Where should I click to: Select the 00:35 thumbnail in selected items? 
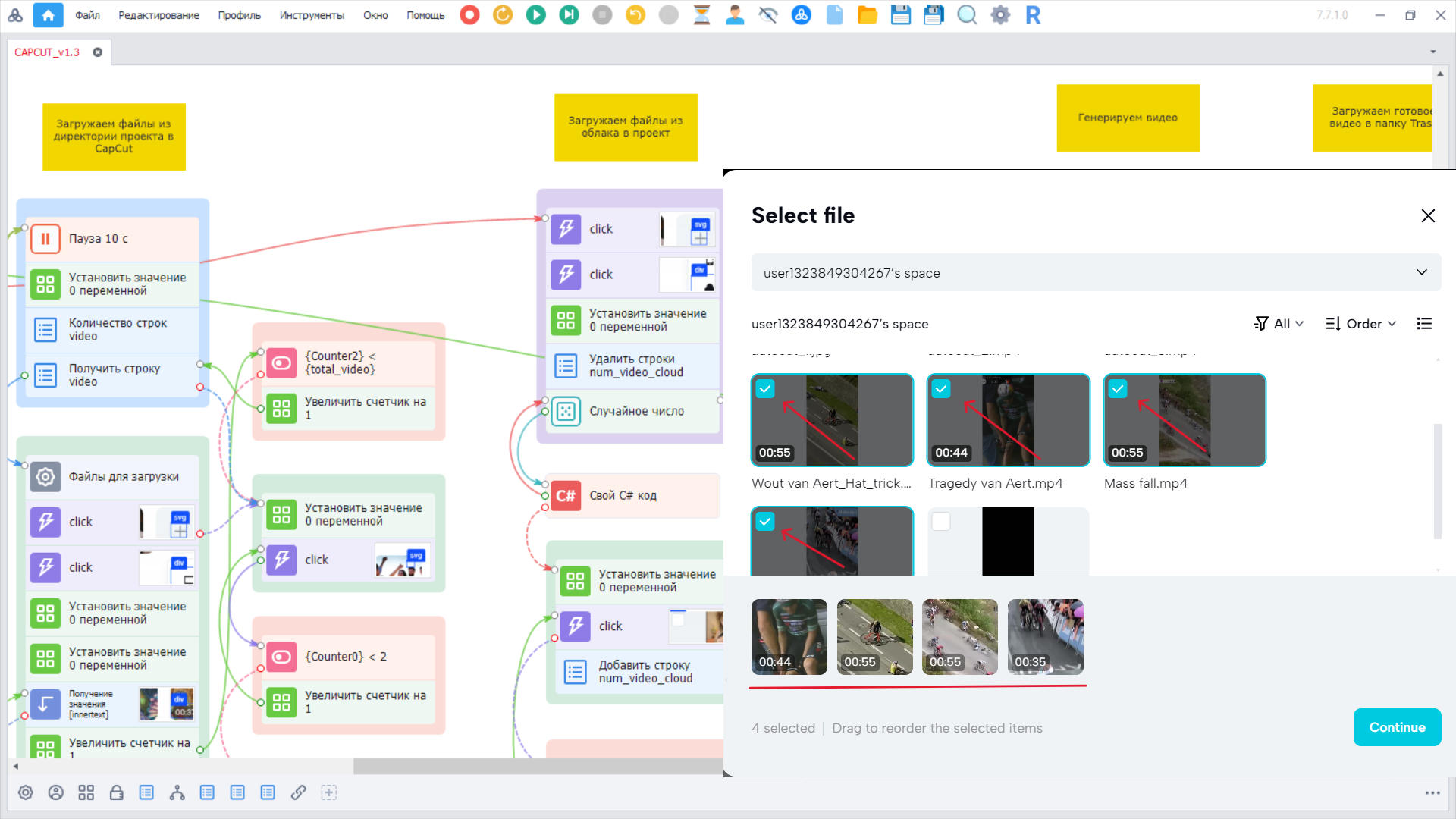coord(1045,637)
